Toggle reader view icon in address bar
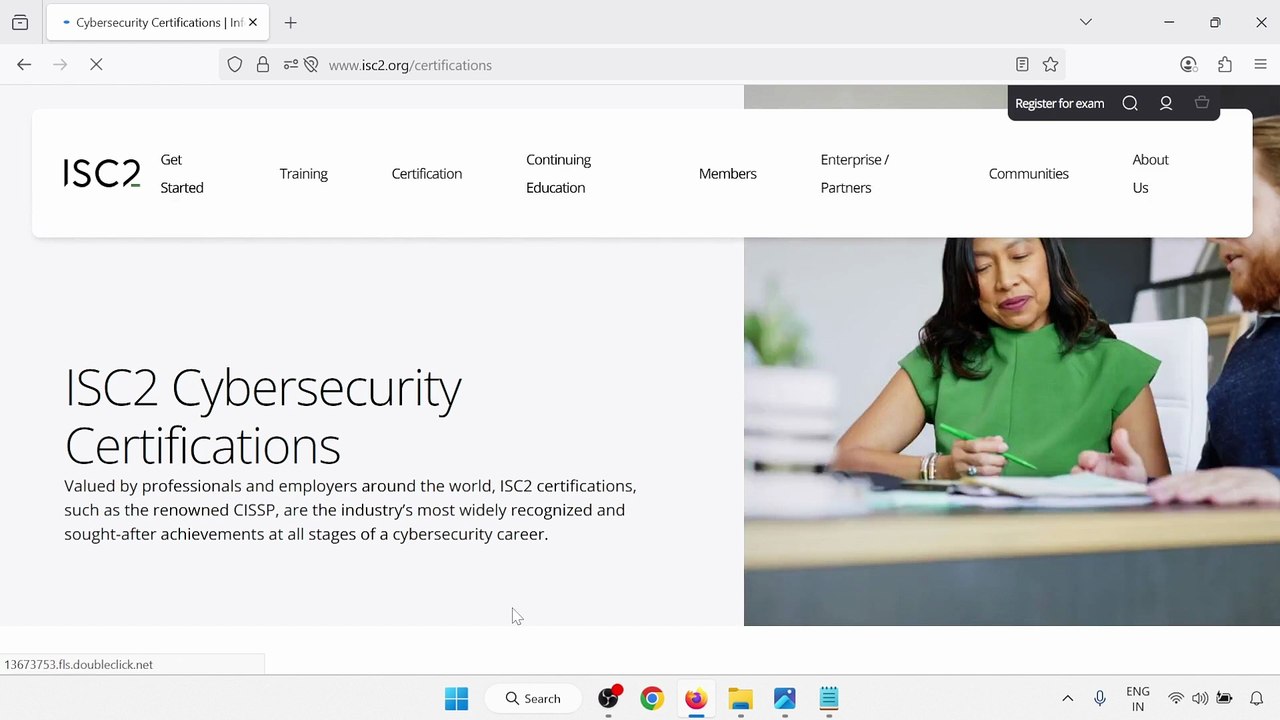 pyautogui.click(x=1022, y=65)
